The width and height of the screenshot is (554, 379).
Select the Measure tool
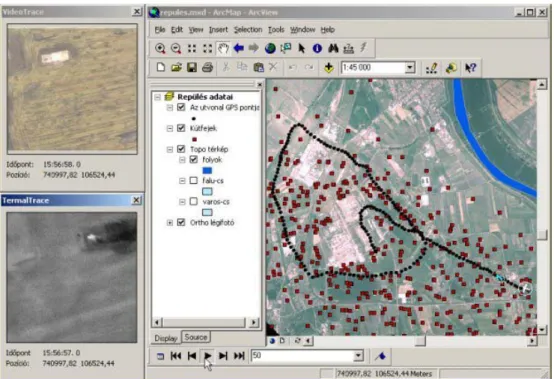(348, 48)
